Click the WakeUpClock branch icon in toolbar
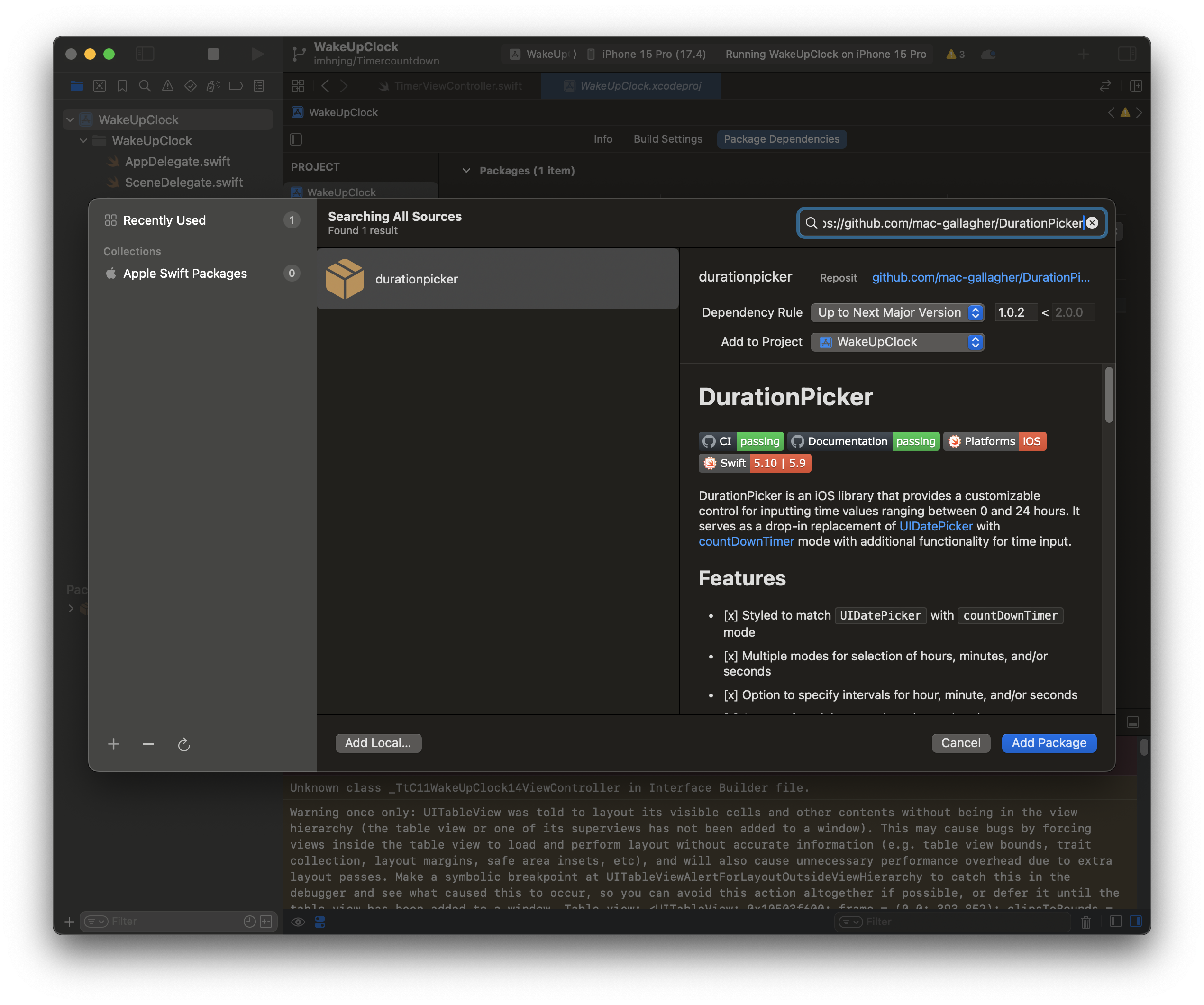The image size is (1204, 1005). coord(299,54)
